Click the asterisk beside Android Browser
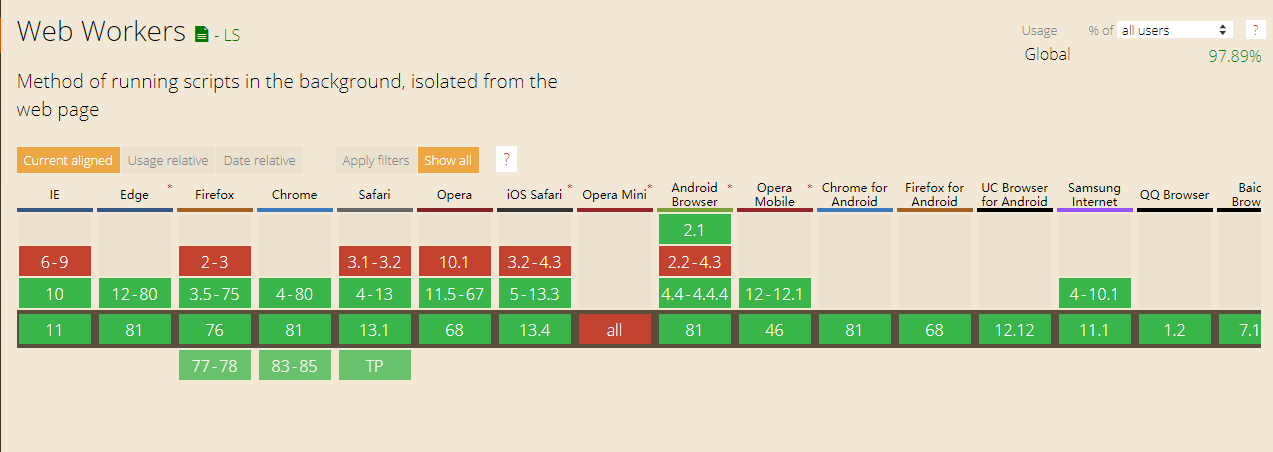 [729, 187]
